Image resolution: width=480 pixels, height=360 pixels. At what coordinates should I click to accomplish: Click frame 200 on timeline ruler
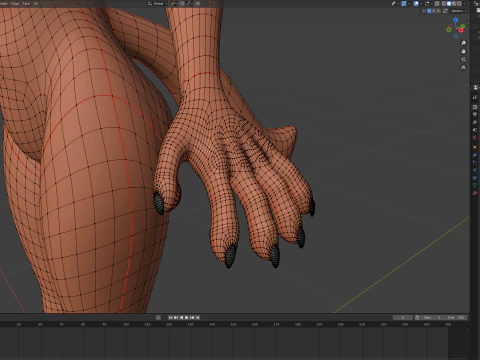[x=340, y=324]
